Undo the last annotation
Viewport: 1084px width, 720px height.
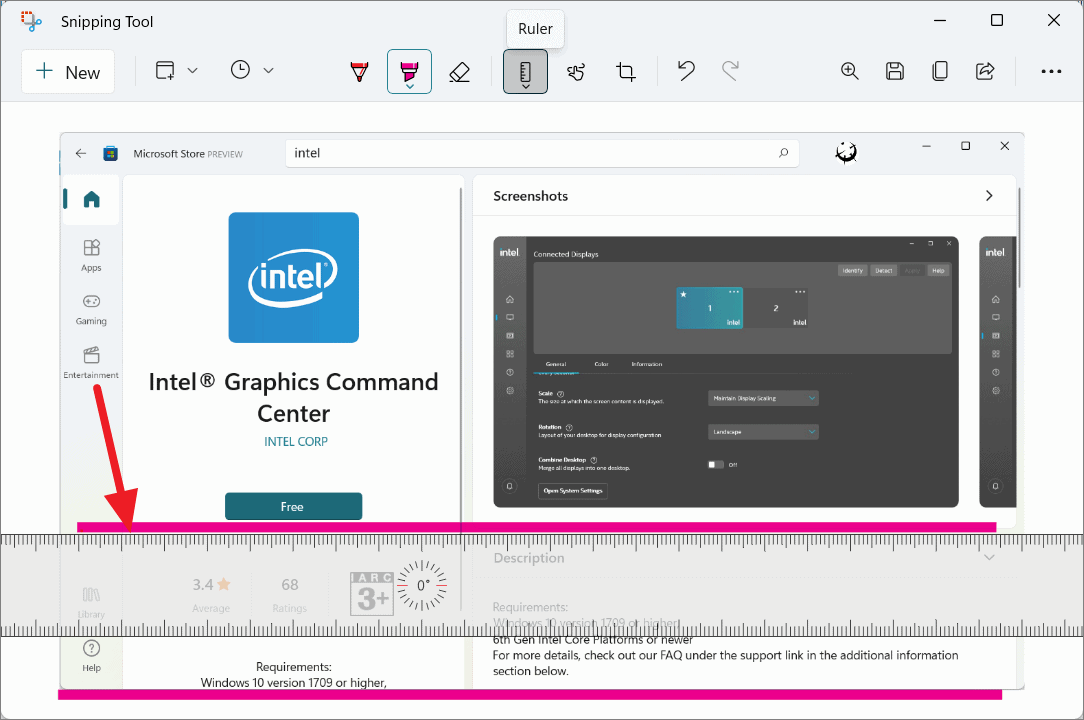686,70
